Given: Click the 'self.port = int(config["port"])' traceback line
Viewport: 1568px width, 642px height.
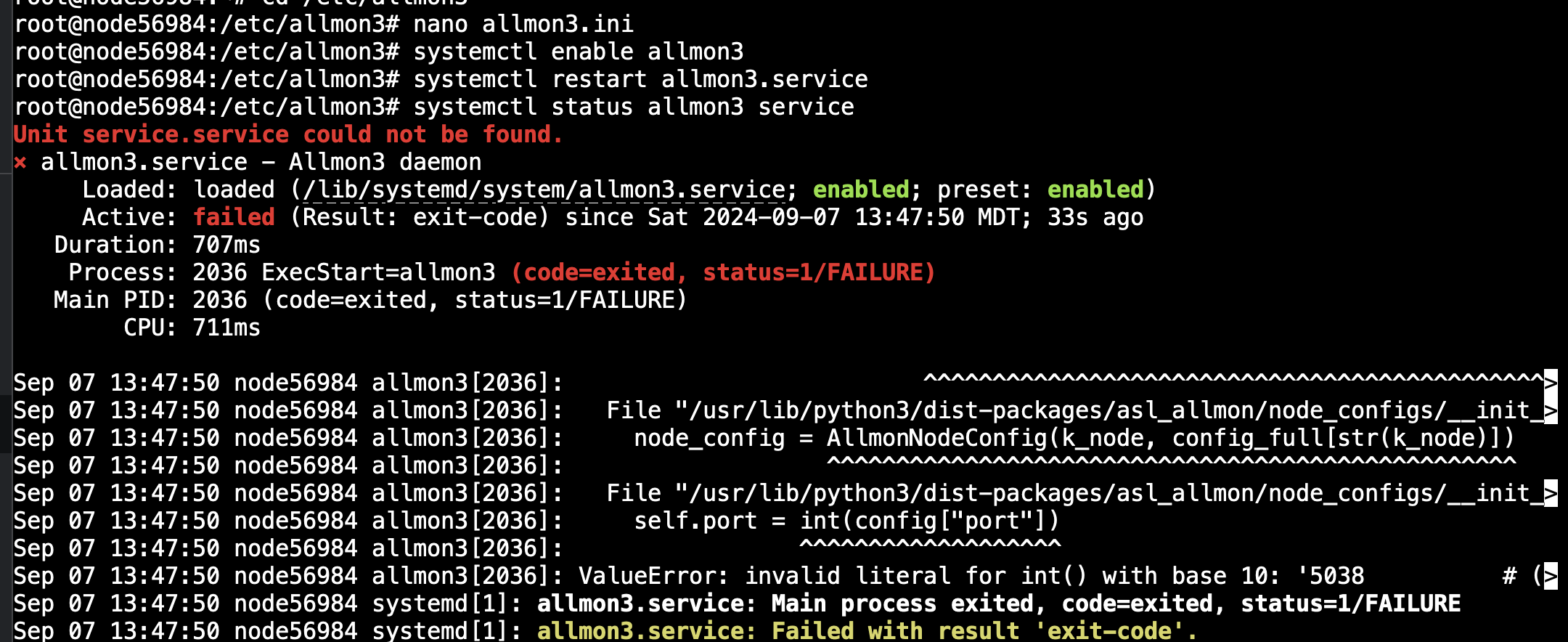Looking at the screenshot, I should click(846, 521).
